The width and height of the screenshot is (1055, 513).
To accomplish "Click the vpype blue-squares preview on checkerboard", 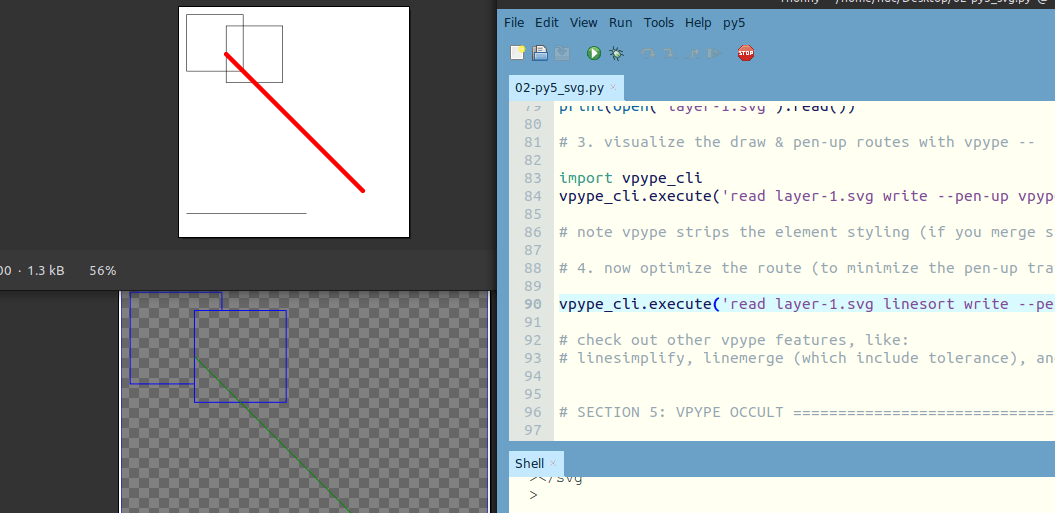I will (x=304, y=402).
